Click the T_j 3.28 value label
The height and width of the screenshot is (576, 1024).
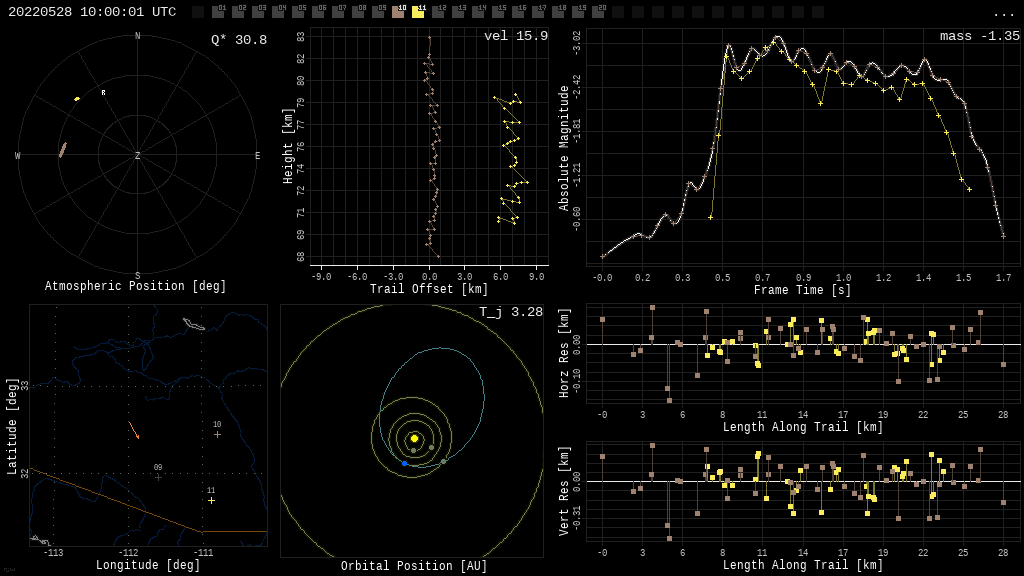click(x=510, y=312)
